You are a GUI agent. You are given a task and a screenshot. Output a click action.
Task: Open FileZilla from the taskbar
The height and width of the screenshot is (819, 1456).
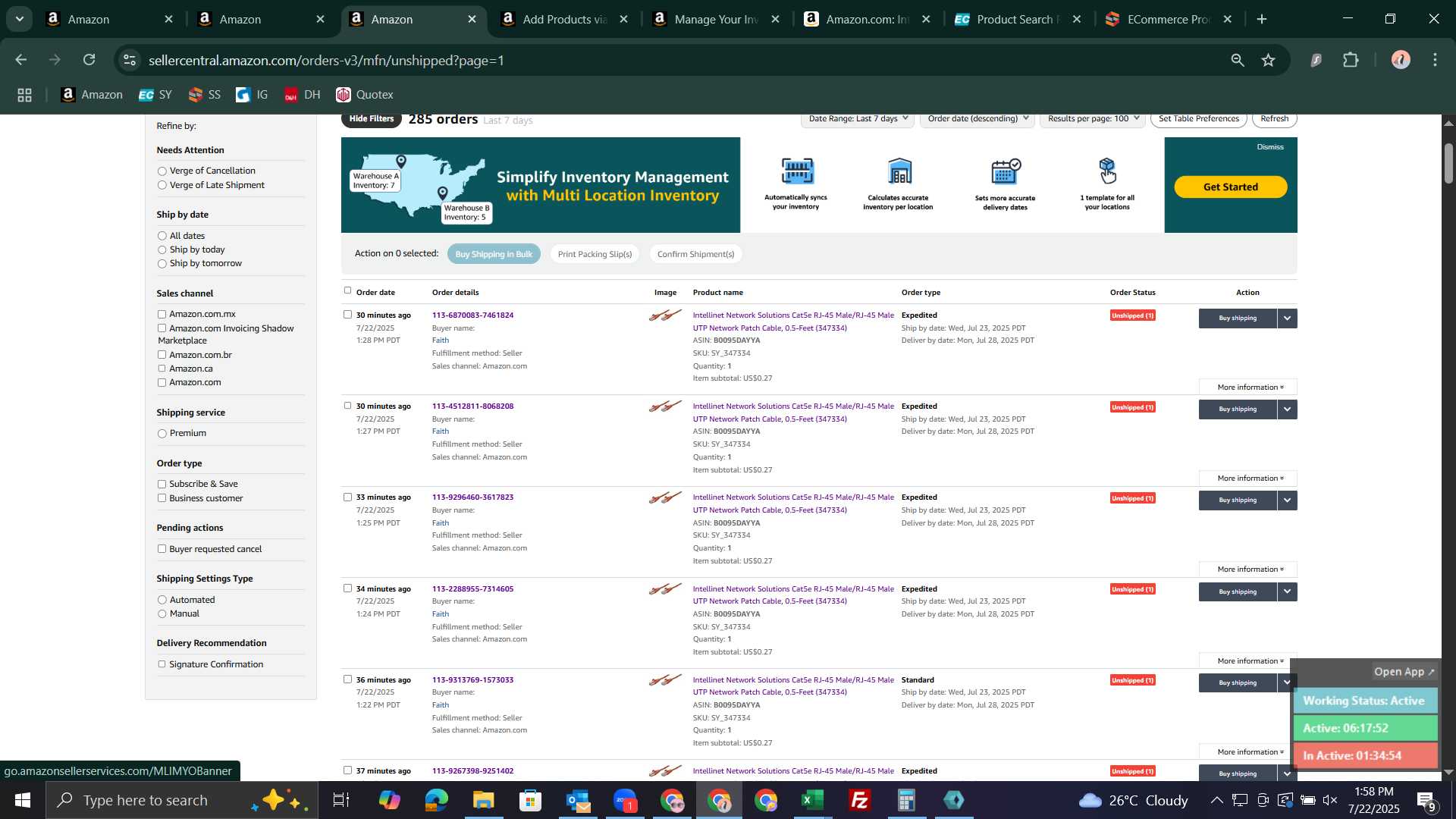click(x=860, y=800)
